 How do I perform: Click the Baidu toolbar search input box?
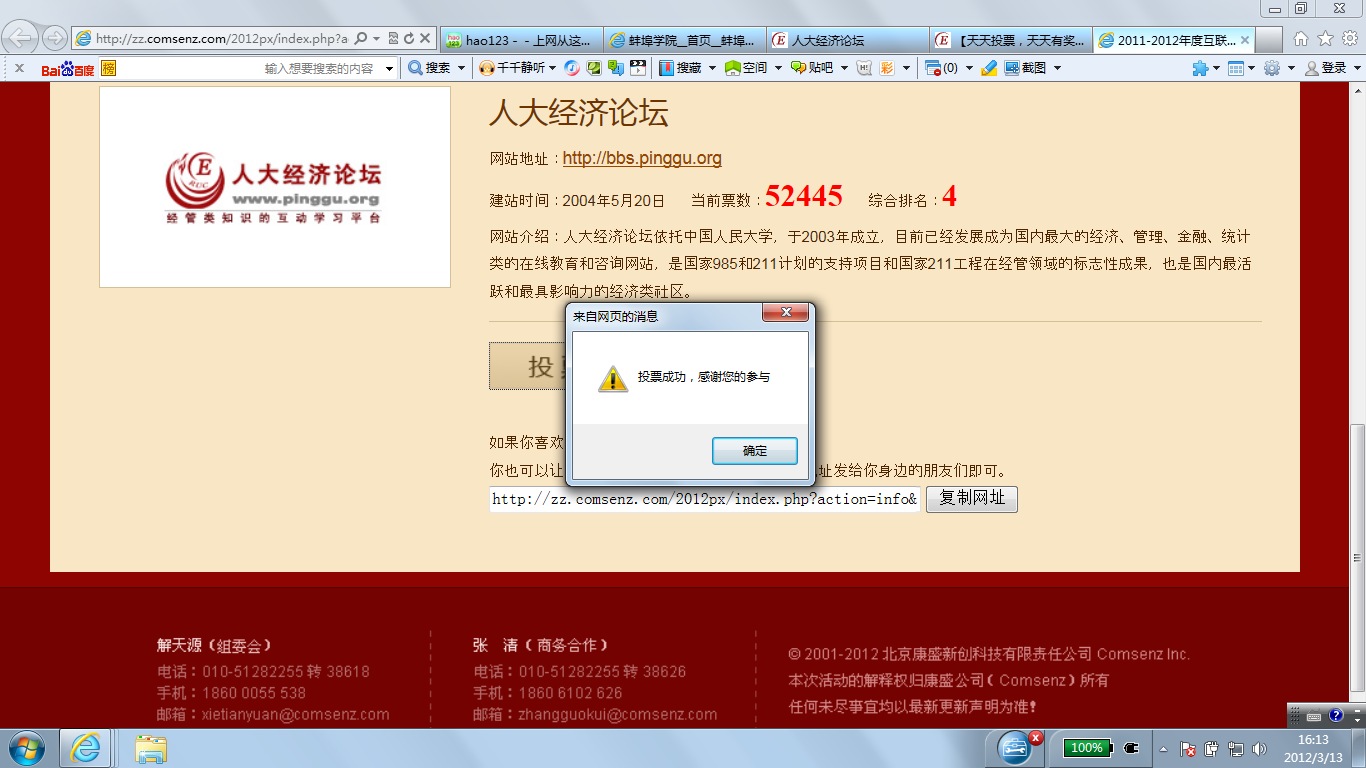[x=250, y=68]
